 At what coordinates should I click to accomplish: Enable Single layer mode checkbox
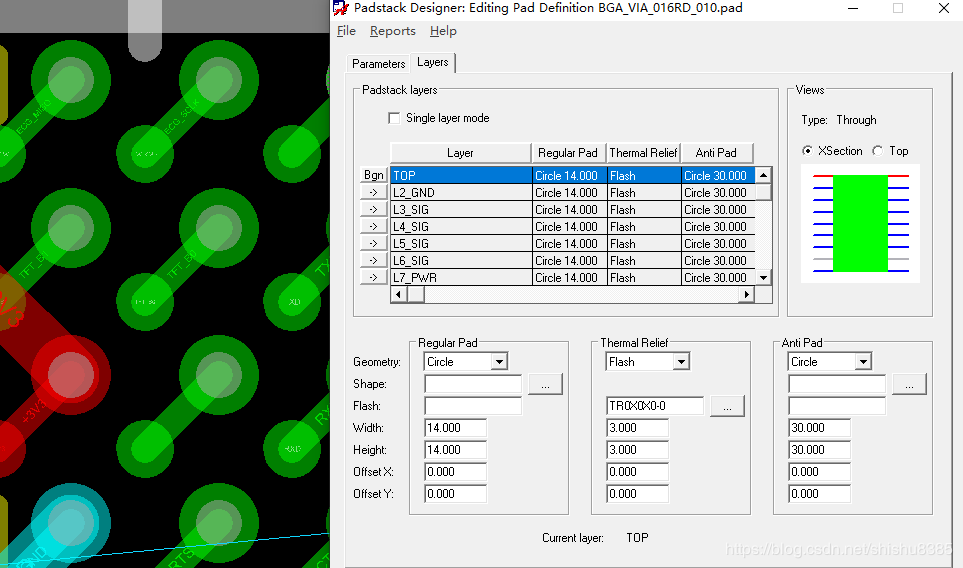394,118
